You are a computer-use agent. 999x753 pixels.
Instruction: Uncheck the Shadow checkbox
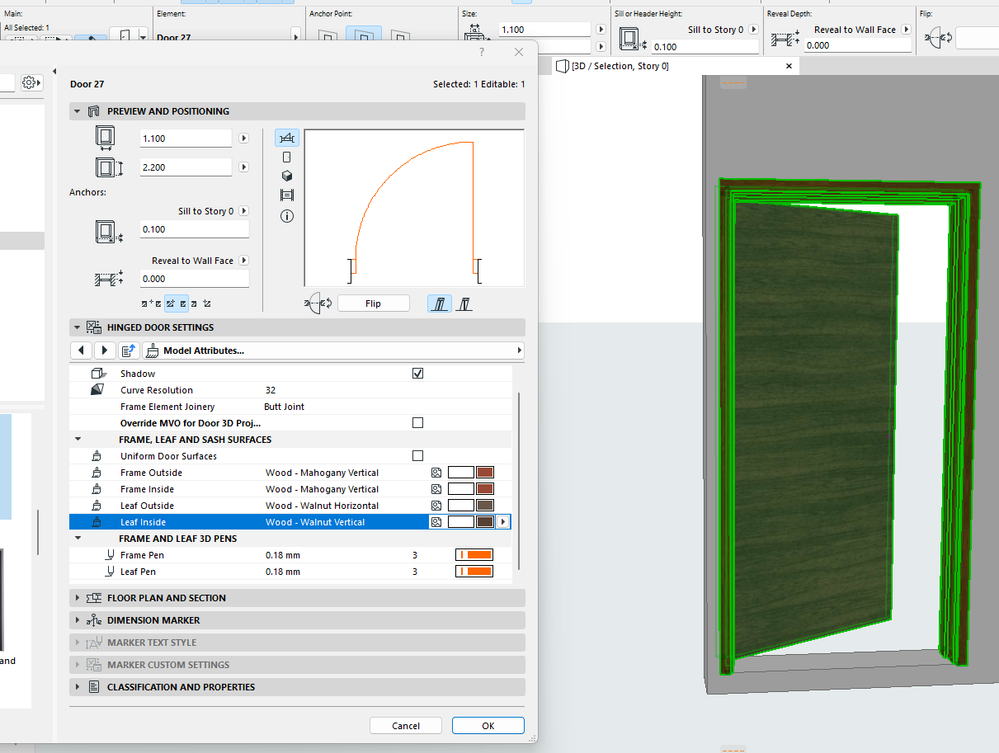(418, 374)
